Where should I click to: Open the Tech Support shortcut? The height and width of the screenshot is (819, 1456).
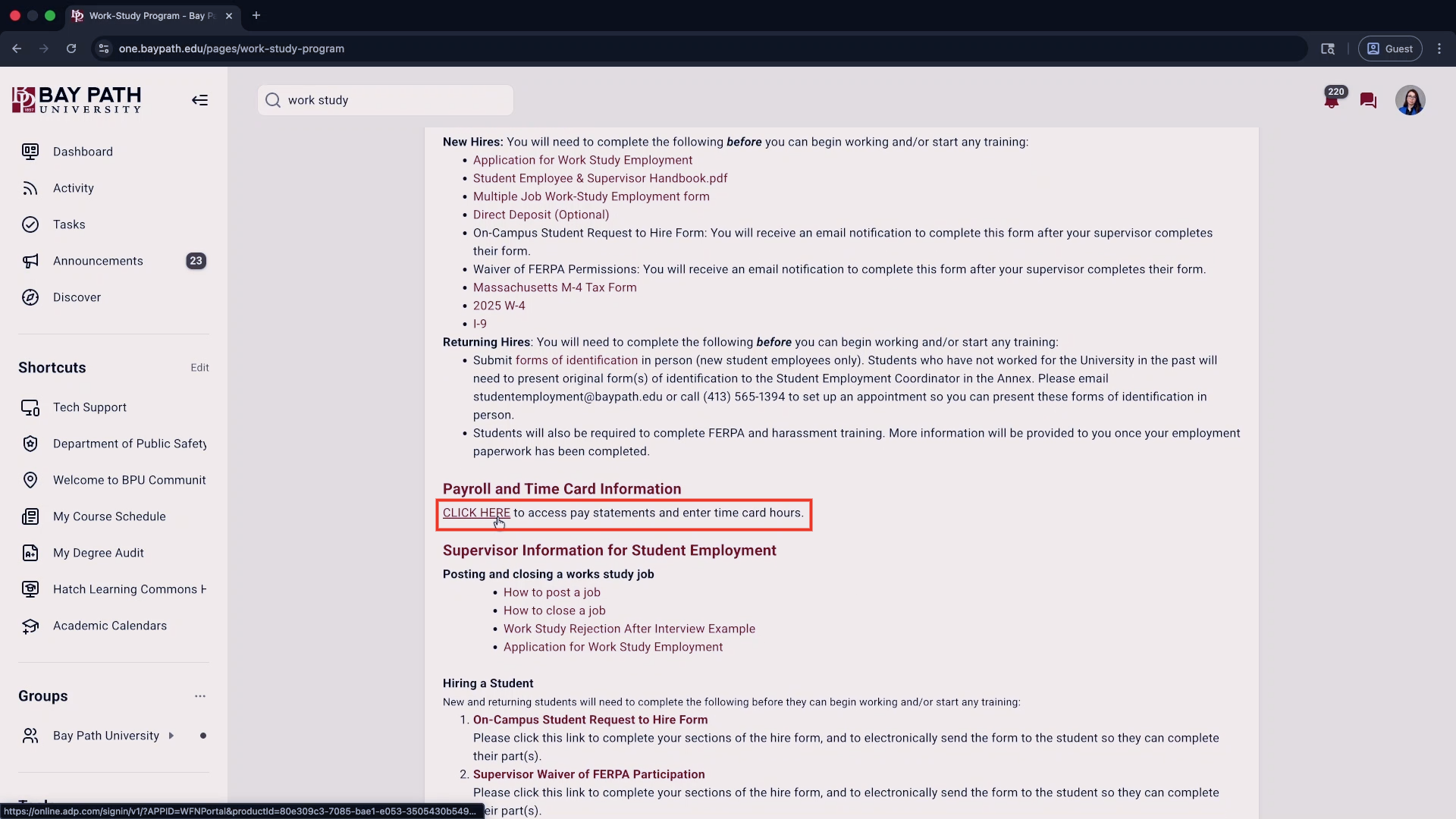pos(89,407)
